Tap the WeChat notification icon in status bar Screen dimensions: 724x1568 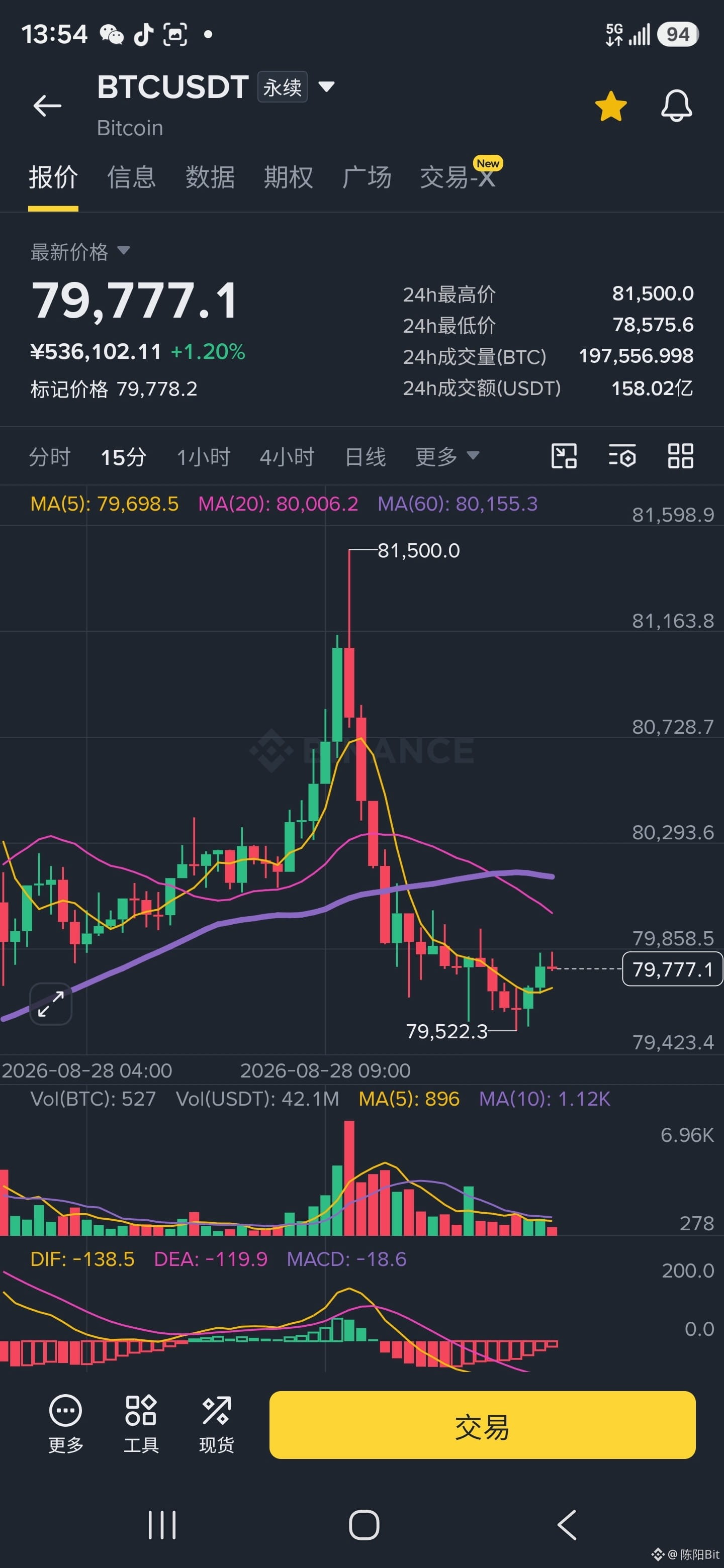[112, 35]
